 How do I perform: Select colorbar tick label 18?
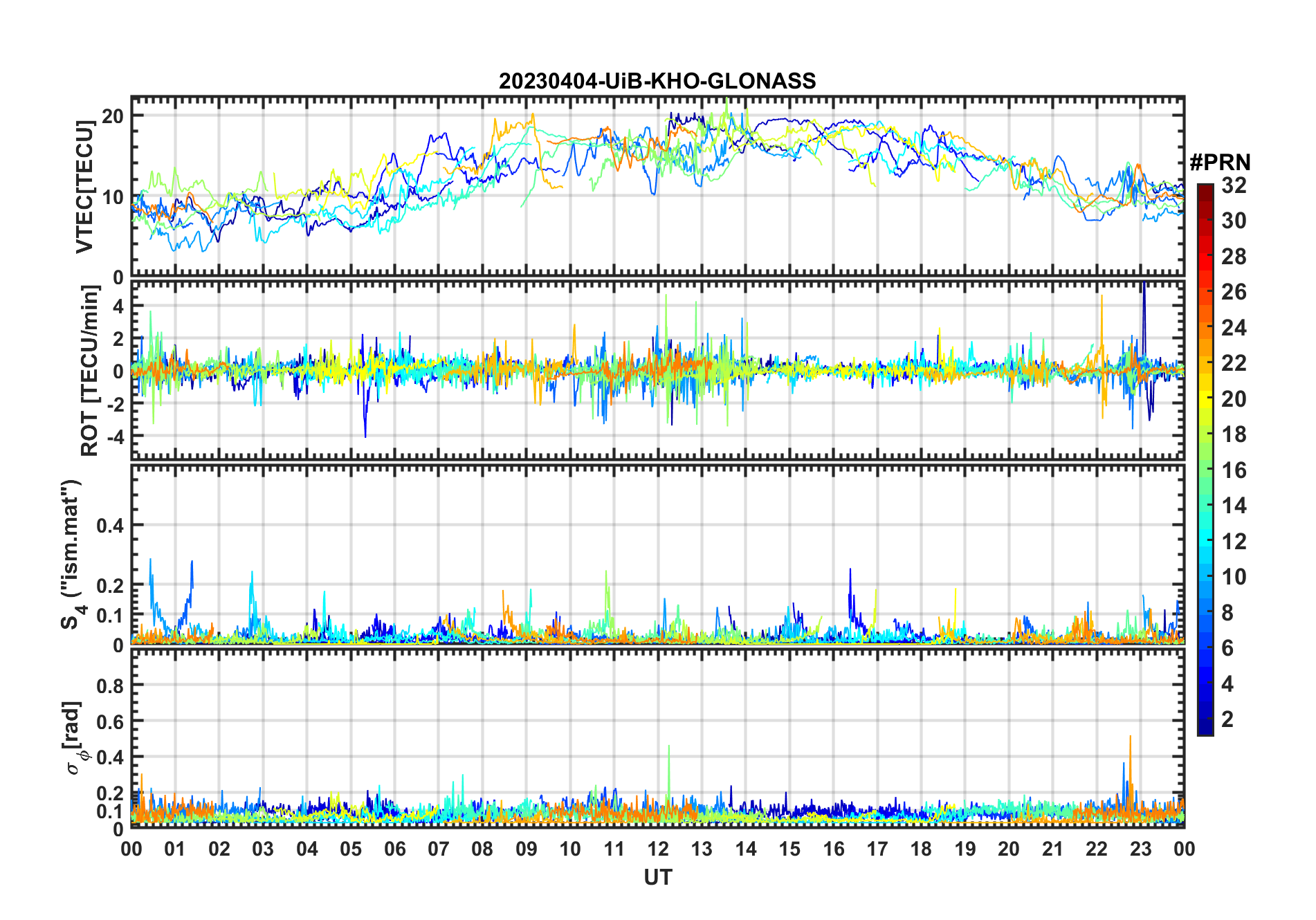point(1234,434)
